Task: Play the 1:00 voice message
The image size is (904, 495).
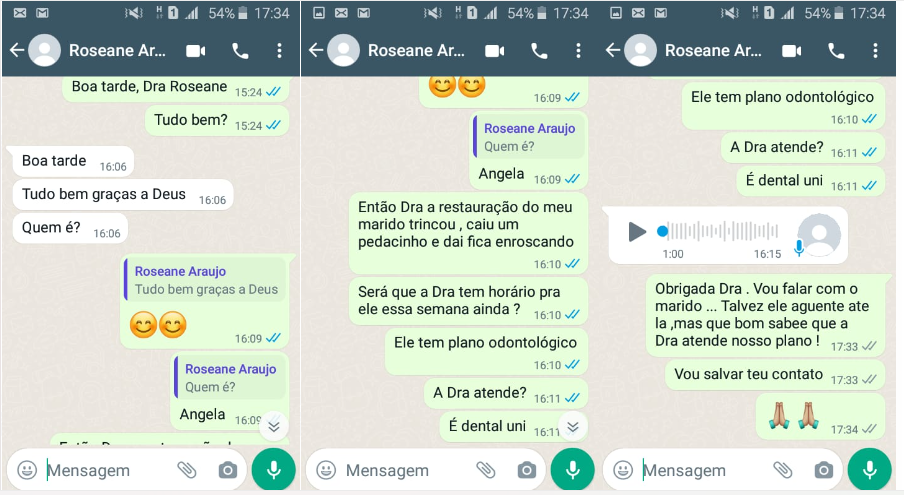Action: (x=636, y=232)
